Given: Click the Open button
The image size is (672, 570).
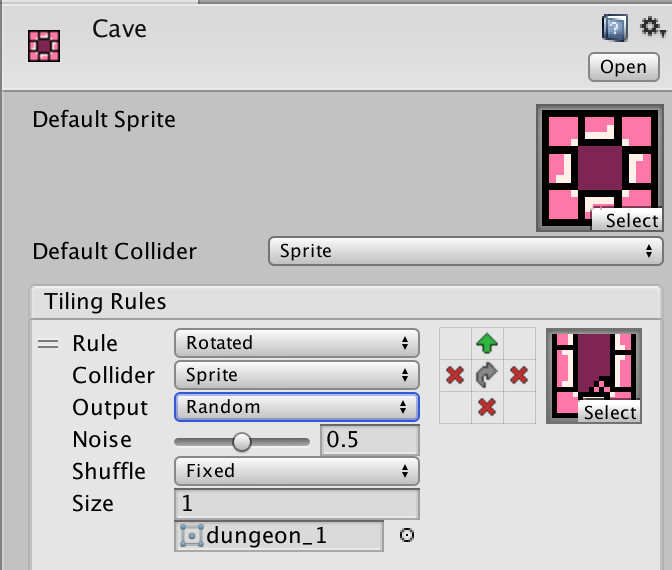Looking at the screenshot, I should (624, 67).
